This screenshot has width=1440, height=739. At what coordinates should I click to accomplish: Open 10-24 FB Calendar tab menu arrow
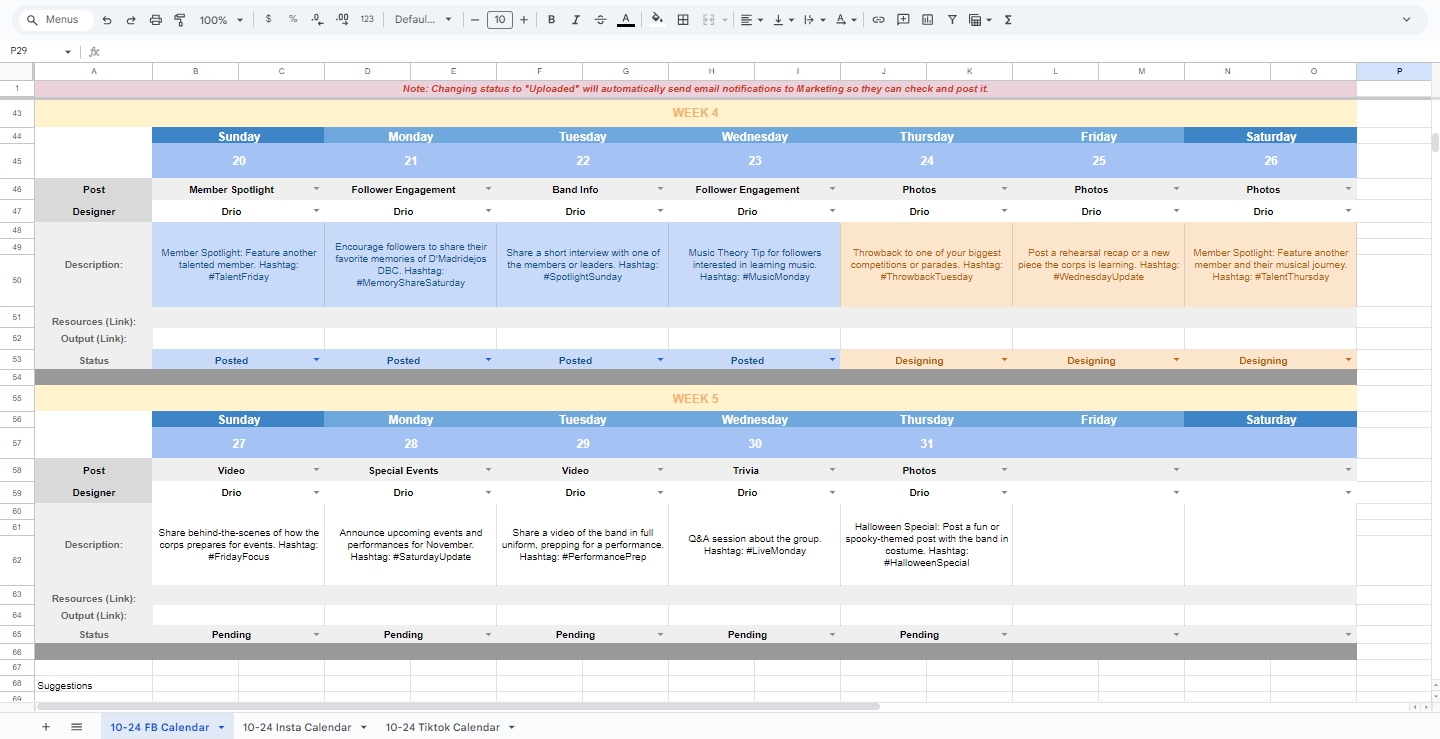pyautogui.click(x=221, y=727)
